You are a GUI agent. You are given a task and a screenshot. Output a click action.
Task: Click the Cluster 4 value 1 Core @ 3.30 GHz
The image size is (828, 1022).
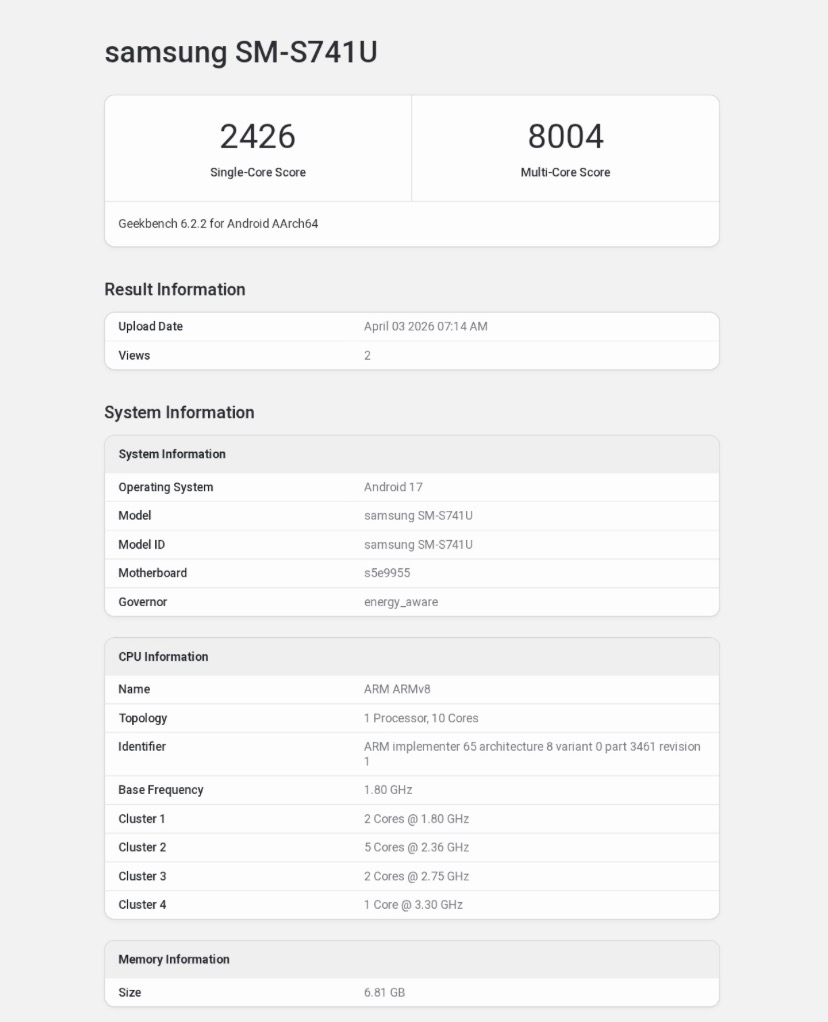pyautogui.click(x=413, y=906)
